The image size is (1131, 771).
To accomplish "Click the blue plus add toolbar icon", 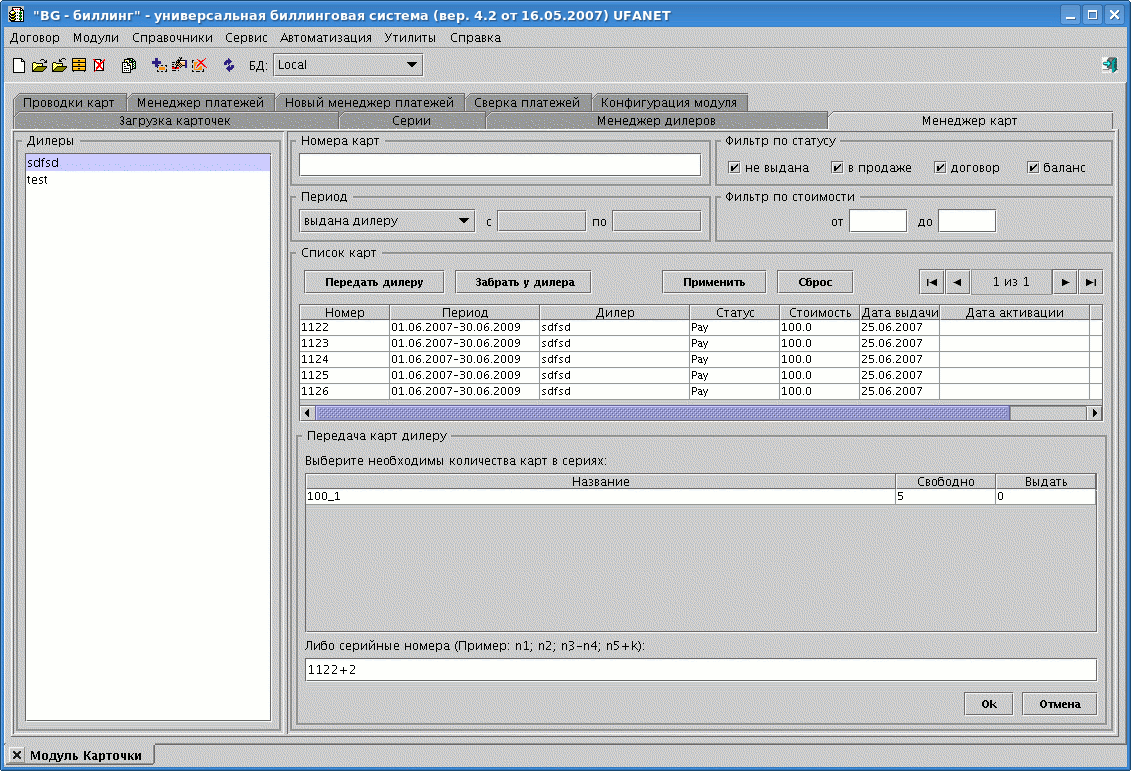I will pos(159,65).
